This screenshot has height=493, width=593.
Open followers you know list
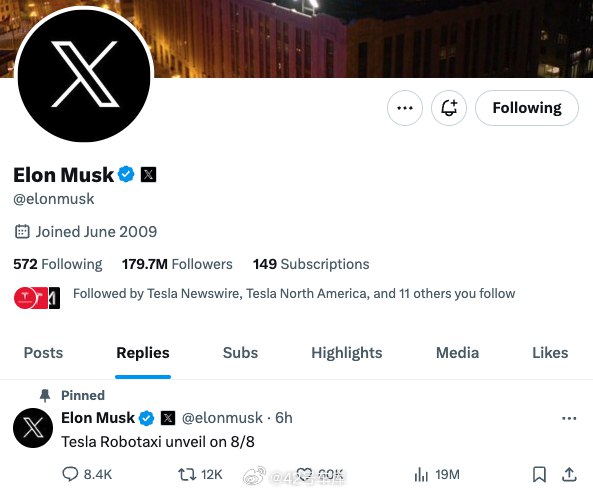click(x=265, y=297)
